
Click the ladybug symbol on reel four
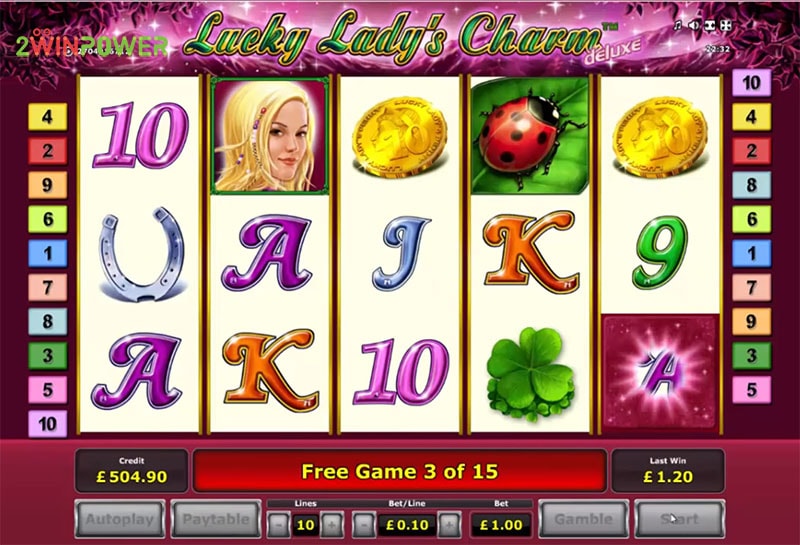pos(530,136)
